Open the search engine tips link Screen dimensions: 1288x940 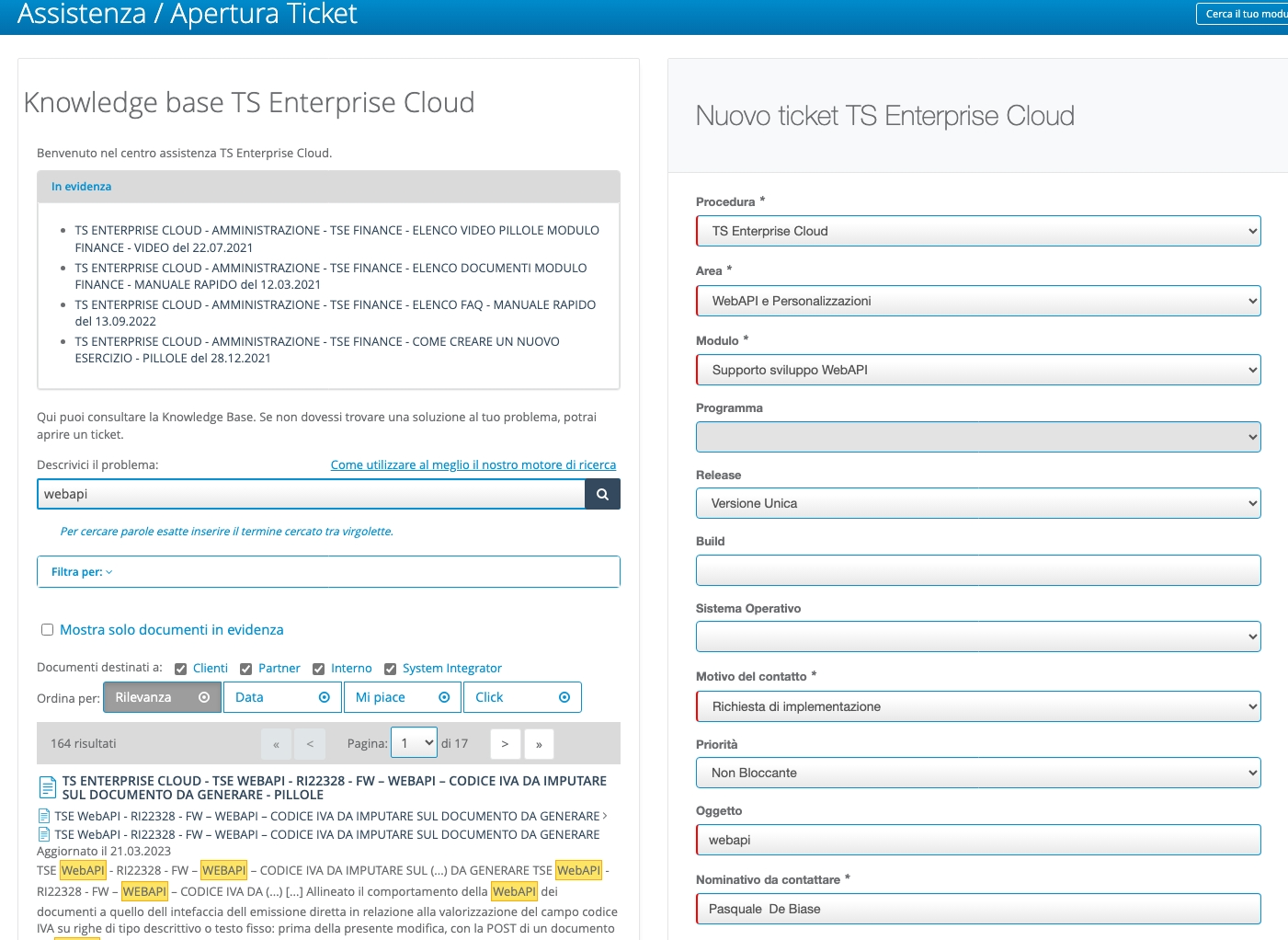click(473, 465)
